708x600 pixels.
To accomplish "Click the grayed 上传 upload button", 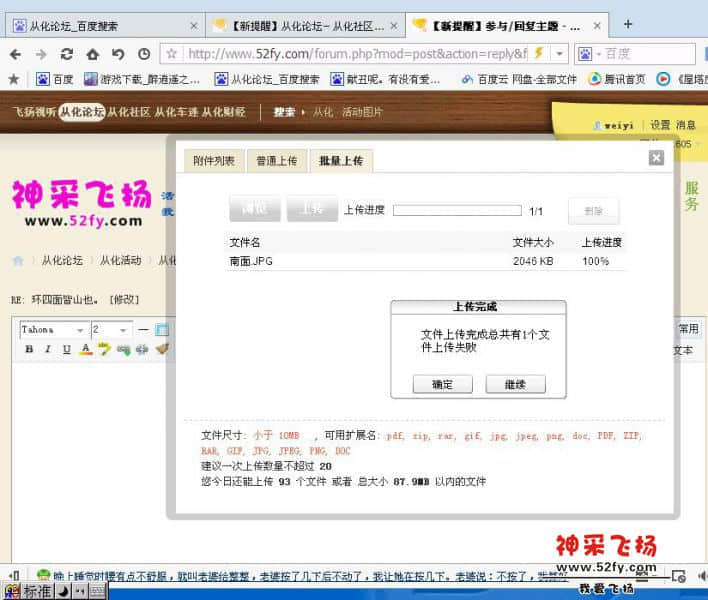I will pos(312,209).
